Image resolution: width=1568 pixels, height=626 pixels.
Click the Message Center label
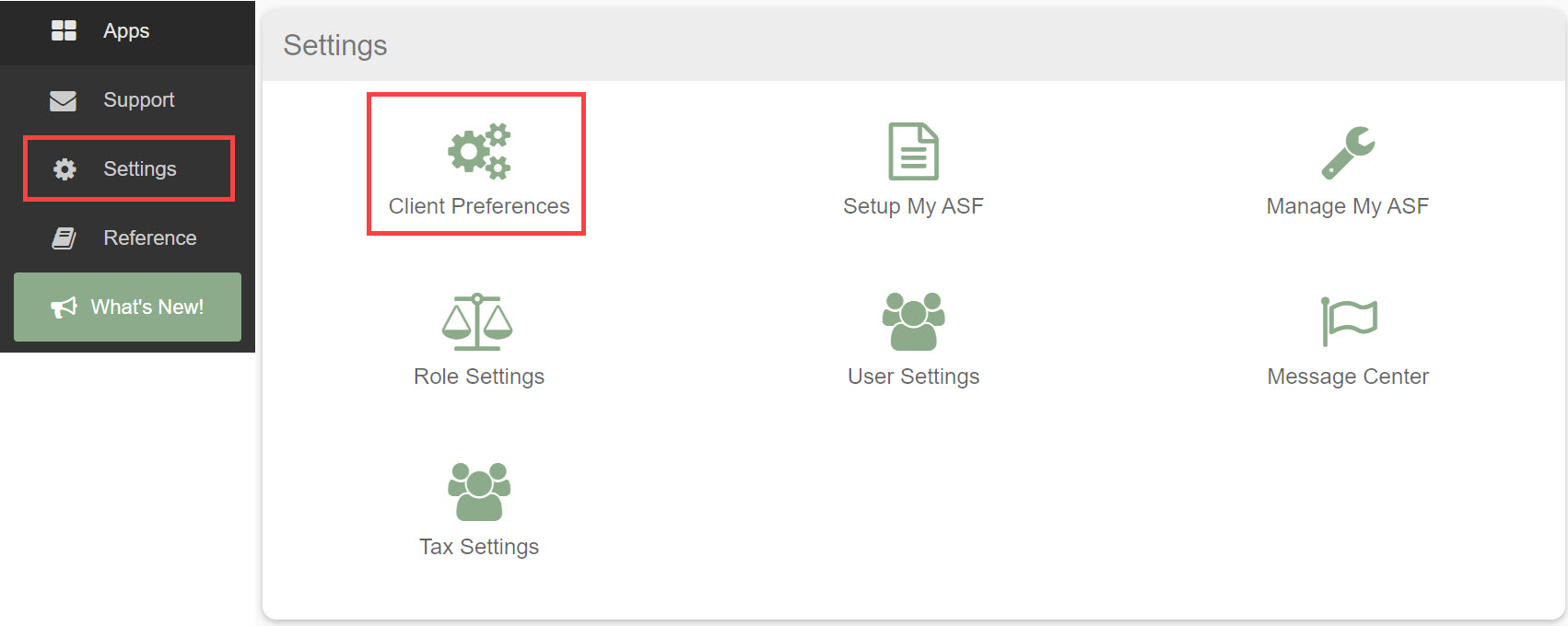click(x=1348, y=377)
